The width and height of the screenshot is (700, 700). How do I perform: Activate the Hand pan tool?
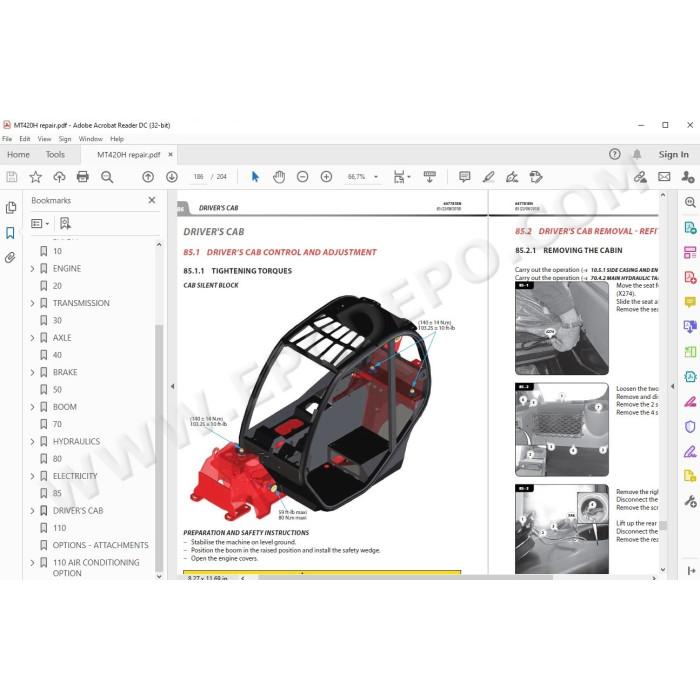point(279,177)
